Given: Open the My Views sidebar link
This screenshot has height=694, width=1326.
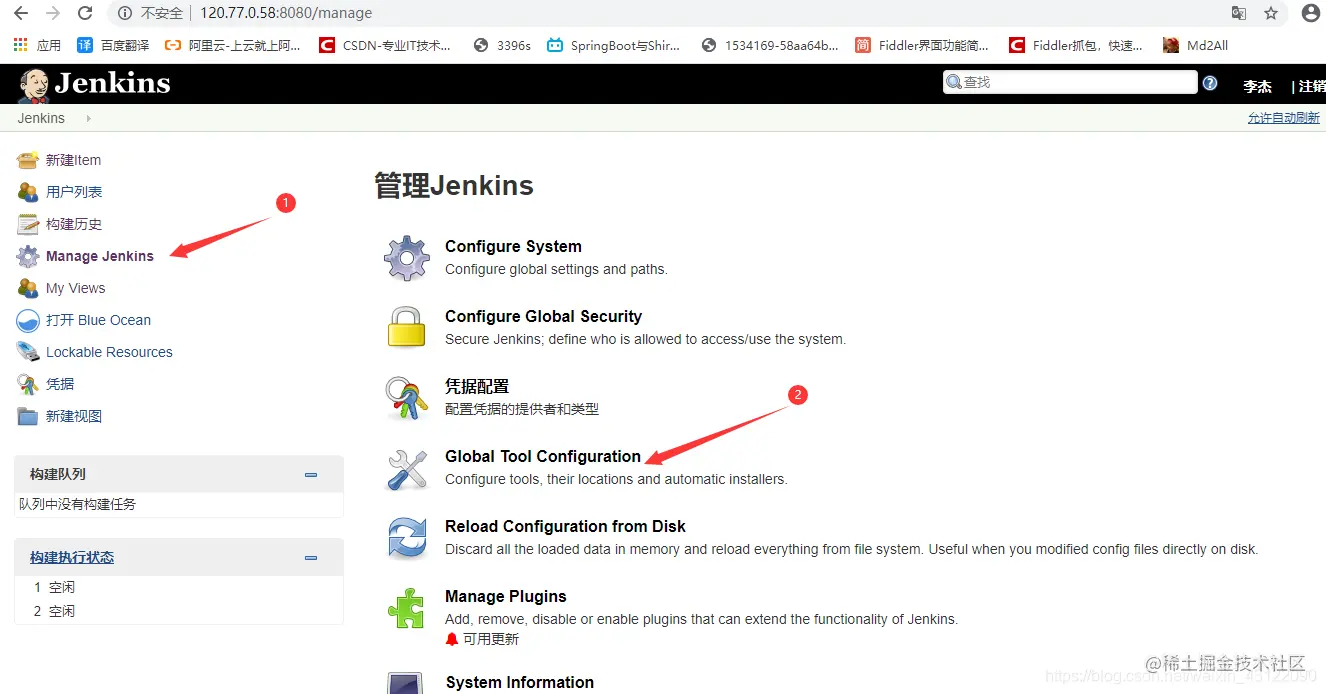Looking at the screenshot, I should pyautogui.click(x=76, y=288).
